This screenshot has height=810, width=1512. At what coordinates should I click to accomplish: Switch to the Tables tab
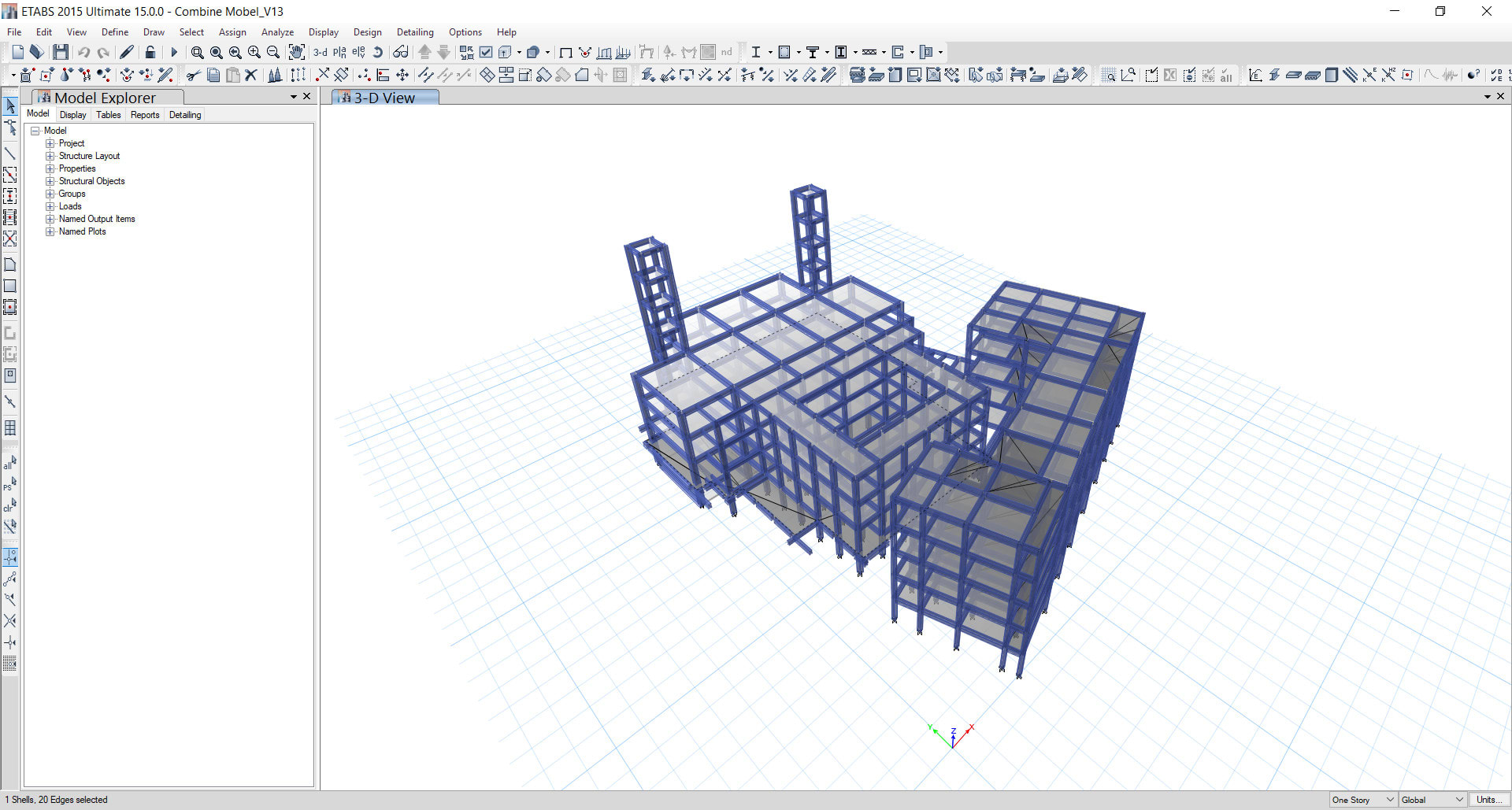(109, 115)
